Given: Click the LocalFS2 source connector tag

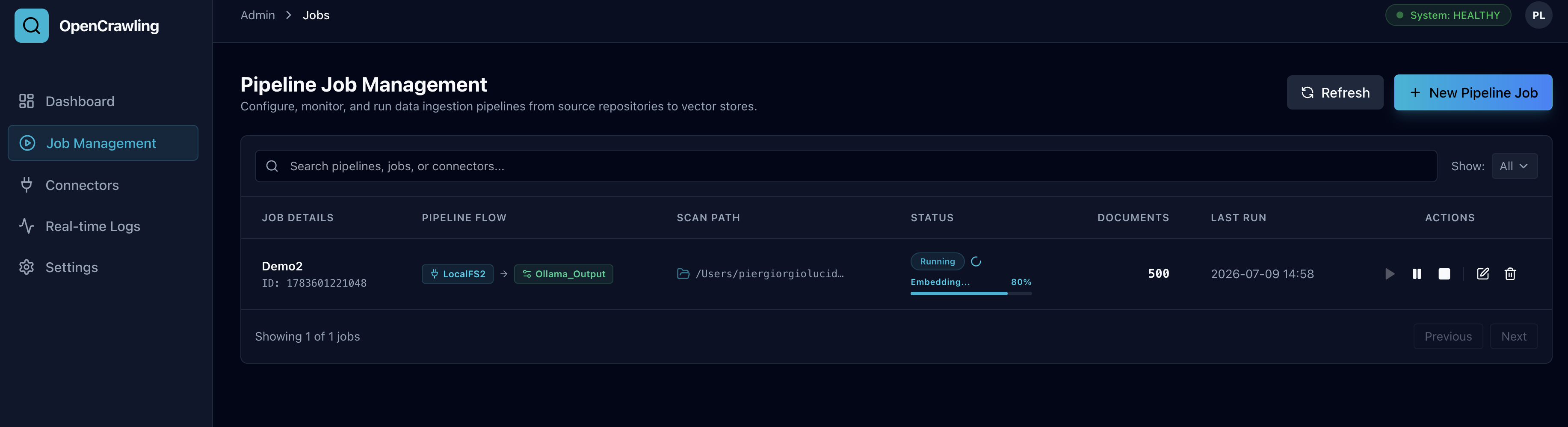Looking at the screenshot, I should pos(458,274).
